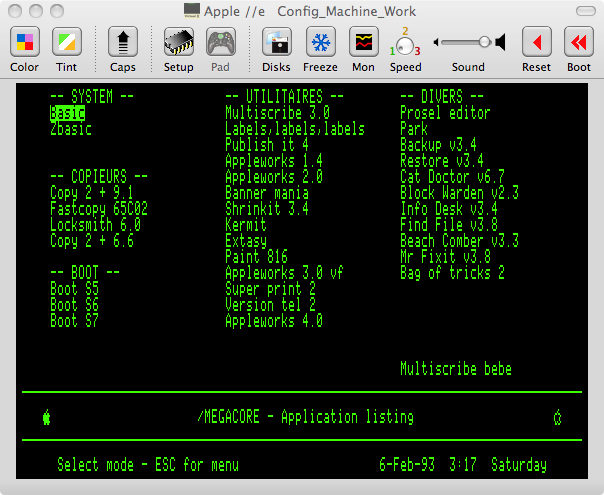Click the Virtual II title bar icon
Viewport: 604px width, 495px height.
pyautogui.click(x=191, y=11)
